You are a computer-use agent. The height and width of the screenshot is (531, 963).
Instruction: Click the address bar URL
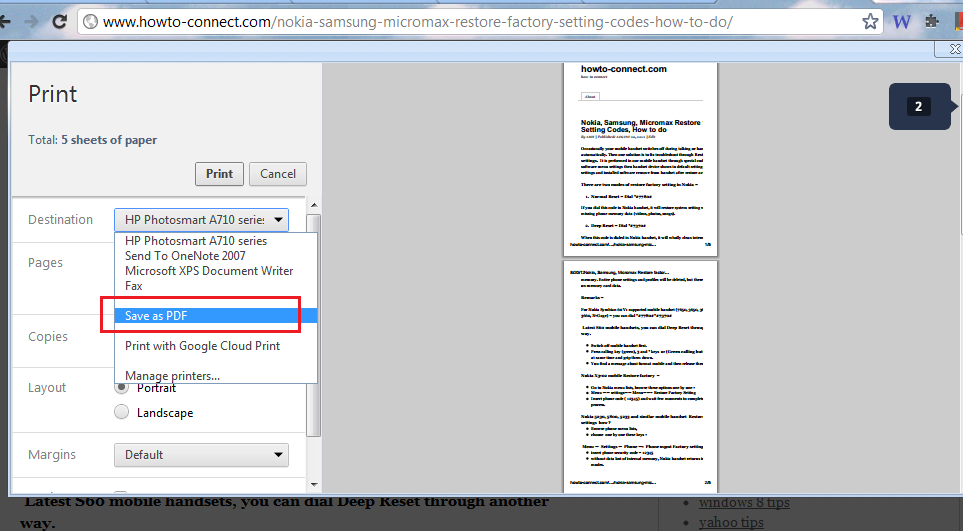pos(418,22)
